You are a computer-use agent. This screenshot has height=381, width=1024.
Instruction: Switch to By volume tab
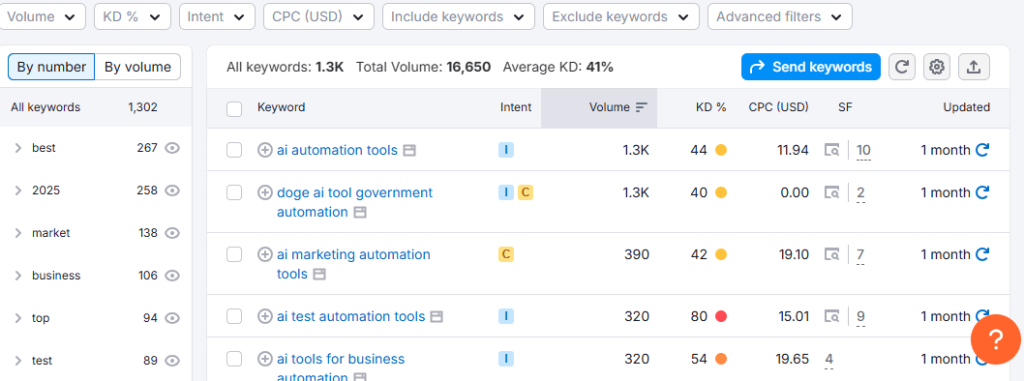(138, 67)
